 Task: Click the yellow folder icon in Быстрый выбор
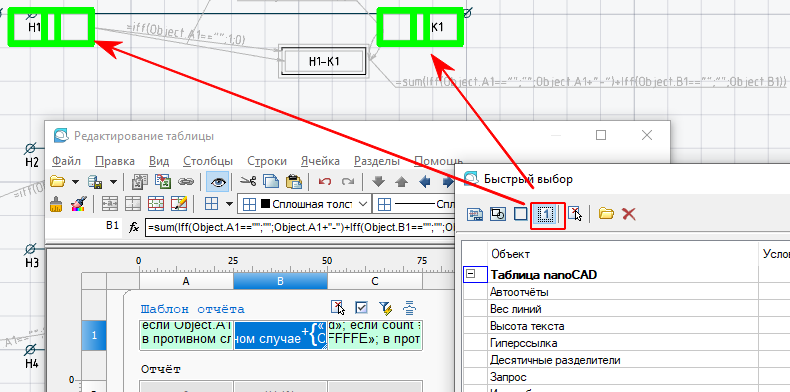click(606, 214)
